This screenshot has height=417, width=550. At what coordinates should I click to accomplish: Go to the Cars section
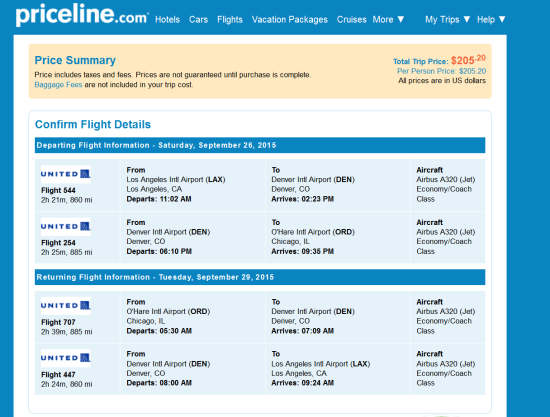pos(198,19)
